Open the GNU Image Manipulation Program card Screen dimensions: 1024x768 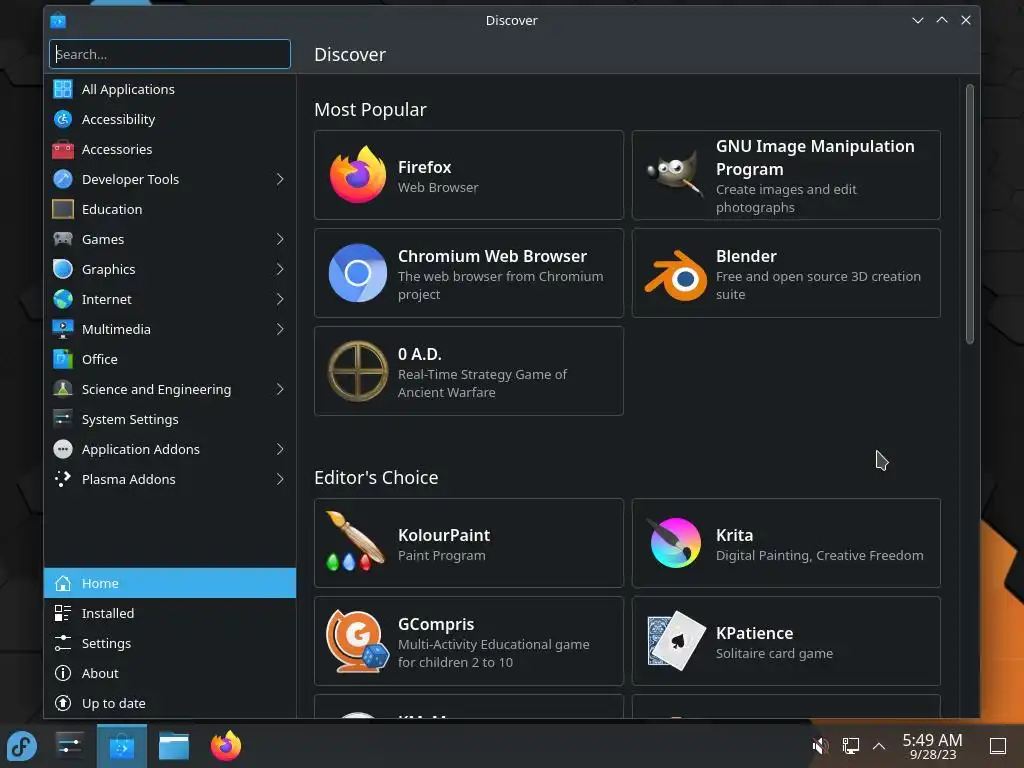(x=786, y=175)
